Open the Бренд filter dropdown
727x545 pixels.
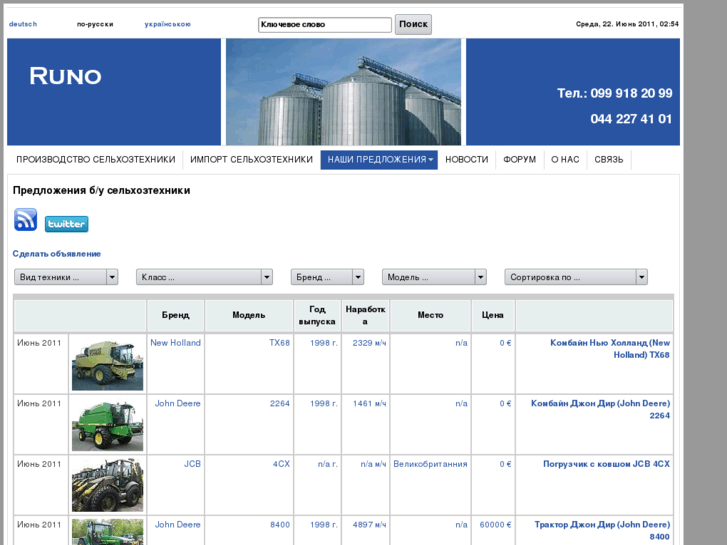pos(327,277)
